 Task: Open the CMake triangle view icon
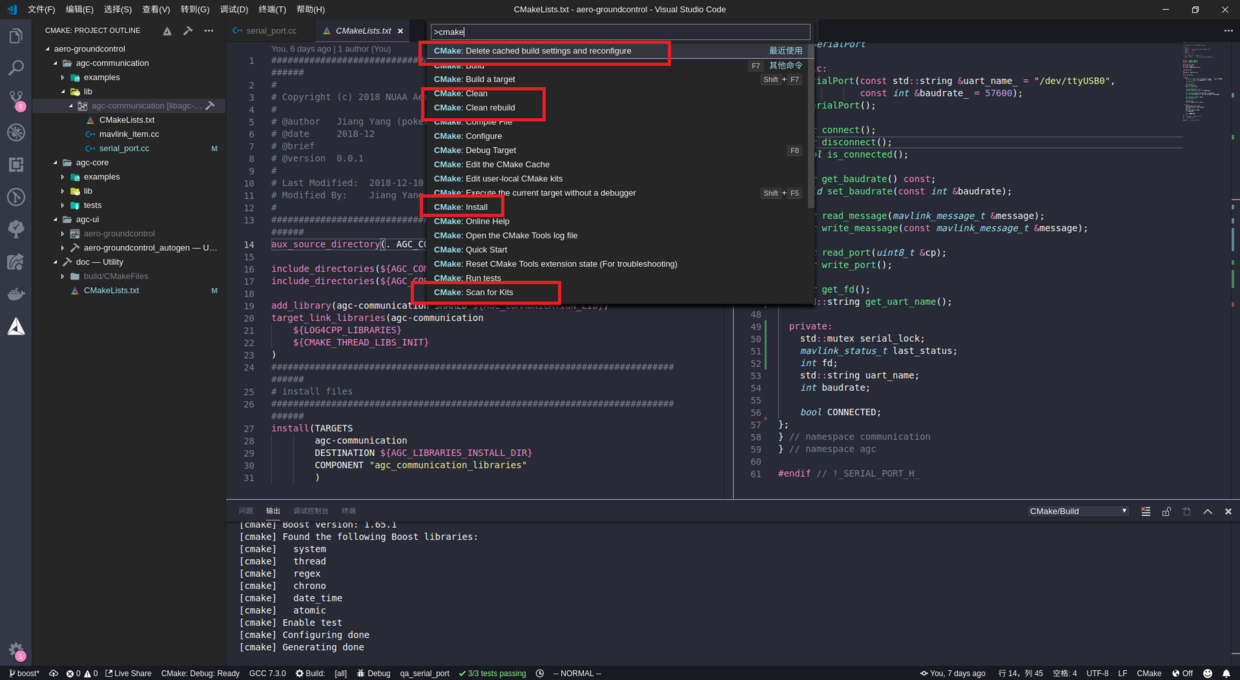pyautogui.click(x=16, y=327)
